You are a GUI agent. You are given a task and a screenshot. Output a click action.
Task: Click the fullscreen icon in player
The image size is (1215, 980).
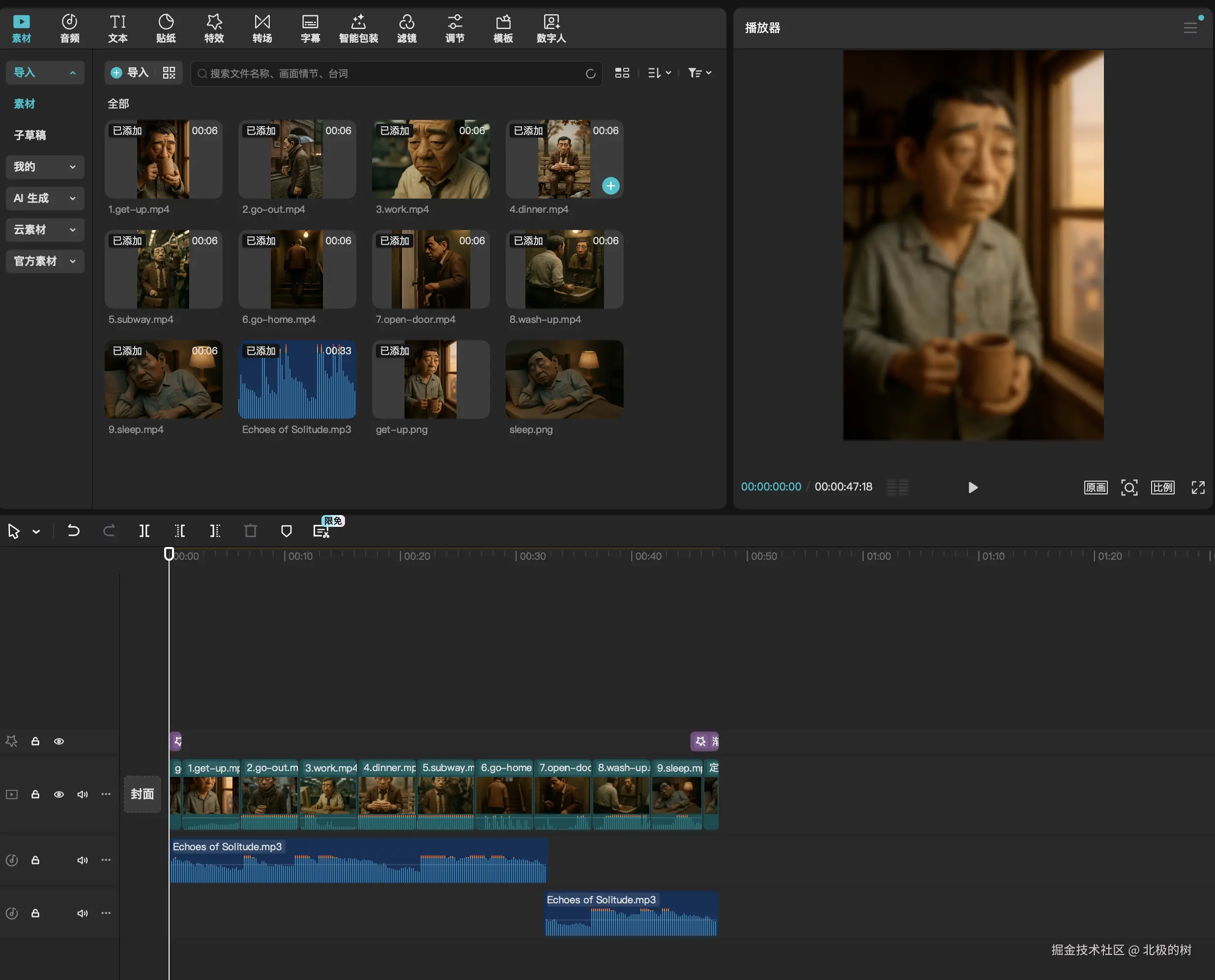1197,487
